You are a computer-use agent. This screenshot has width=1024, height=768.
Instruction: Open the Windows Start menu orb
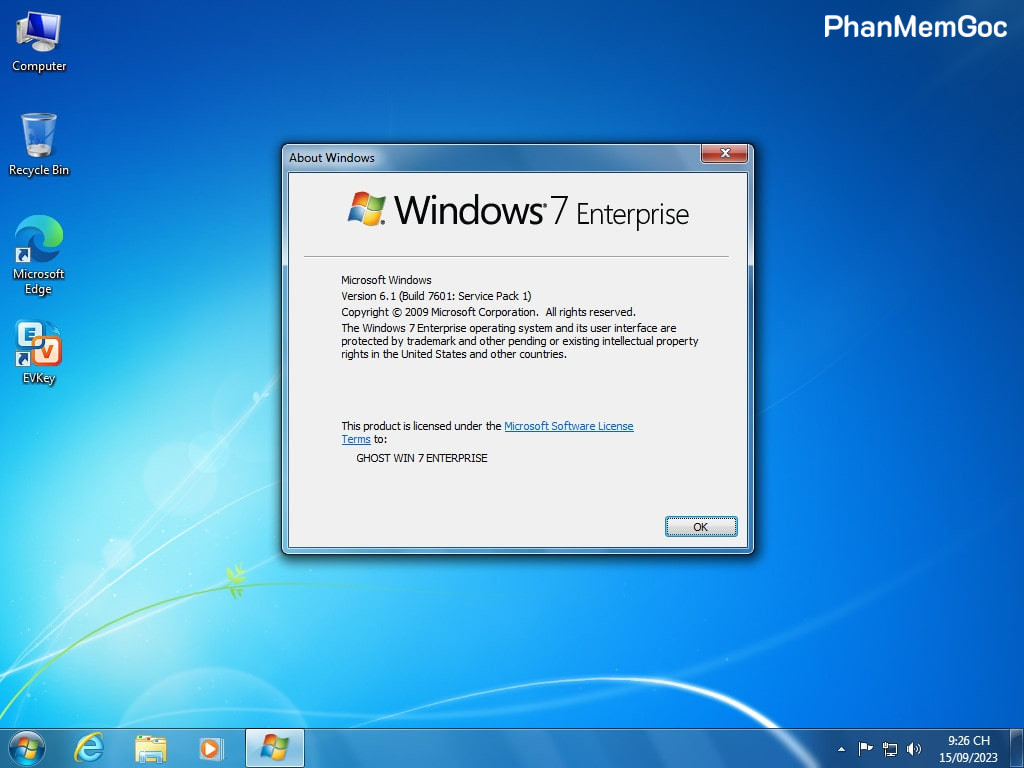(x=26, y=747)
